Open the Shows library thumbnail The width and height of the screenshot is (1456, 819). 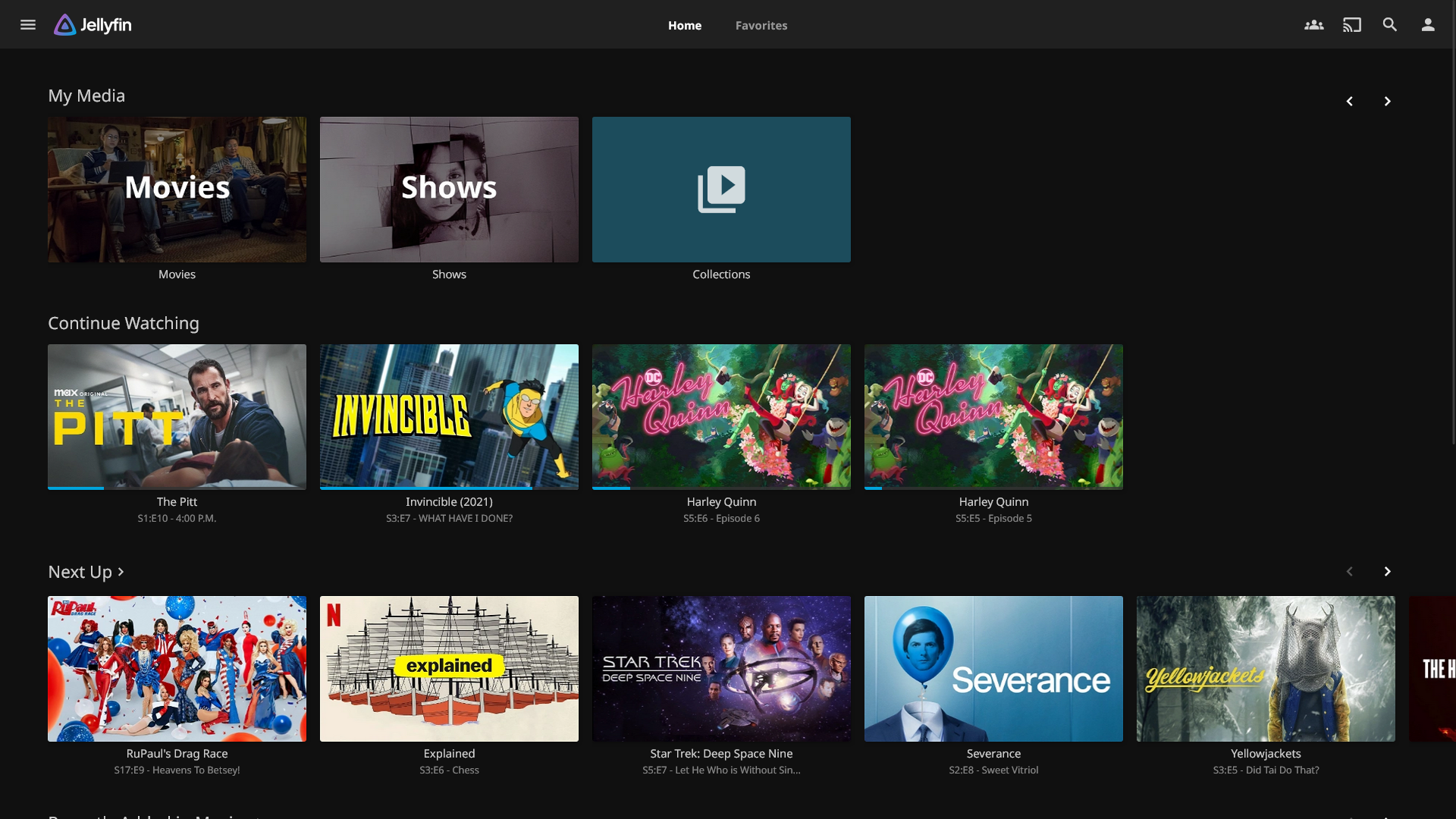(x=449, y=190)
